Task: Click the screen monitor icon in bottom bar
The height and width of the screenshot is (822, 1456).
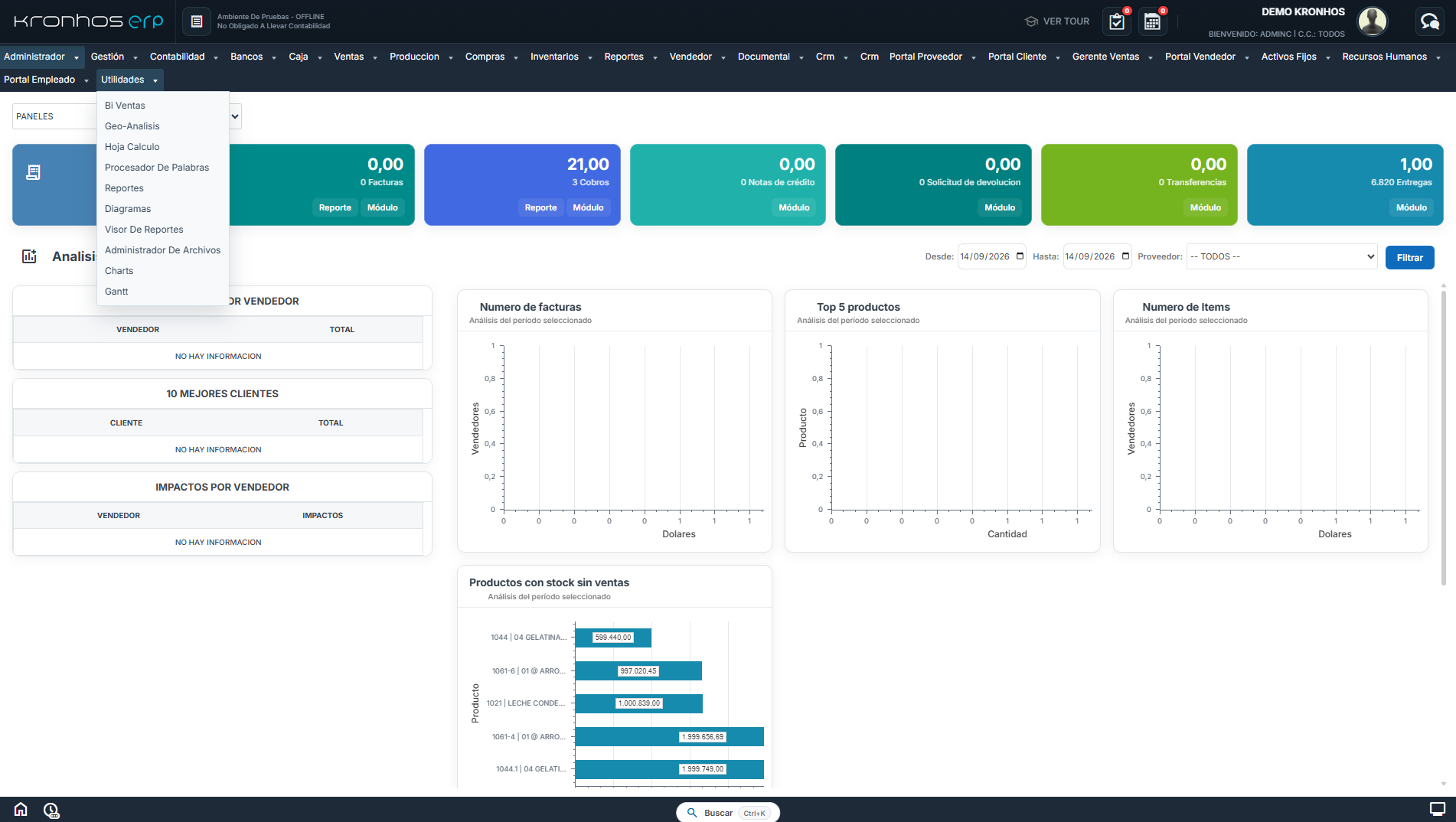Action: (1437, 809)
